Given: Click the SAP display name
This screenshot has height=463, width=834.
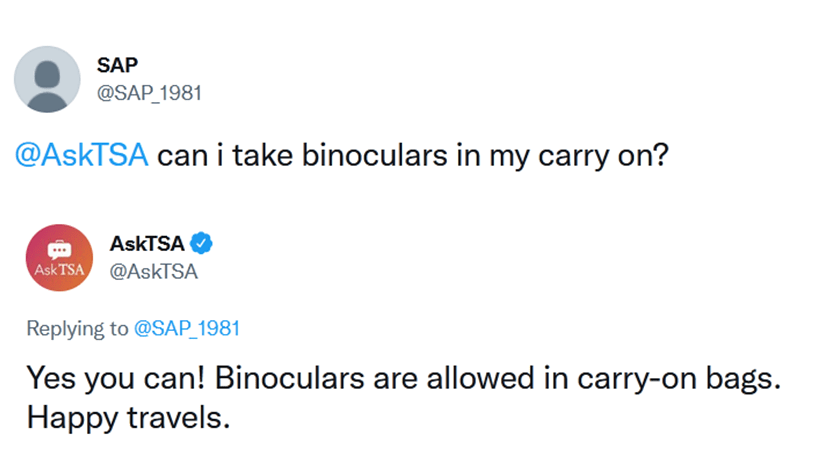Looking at the screenshot, I should tap(118, 65).
